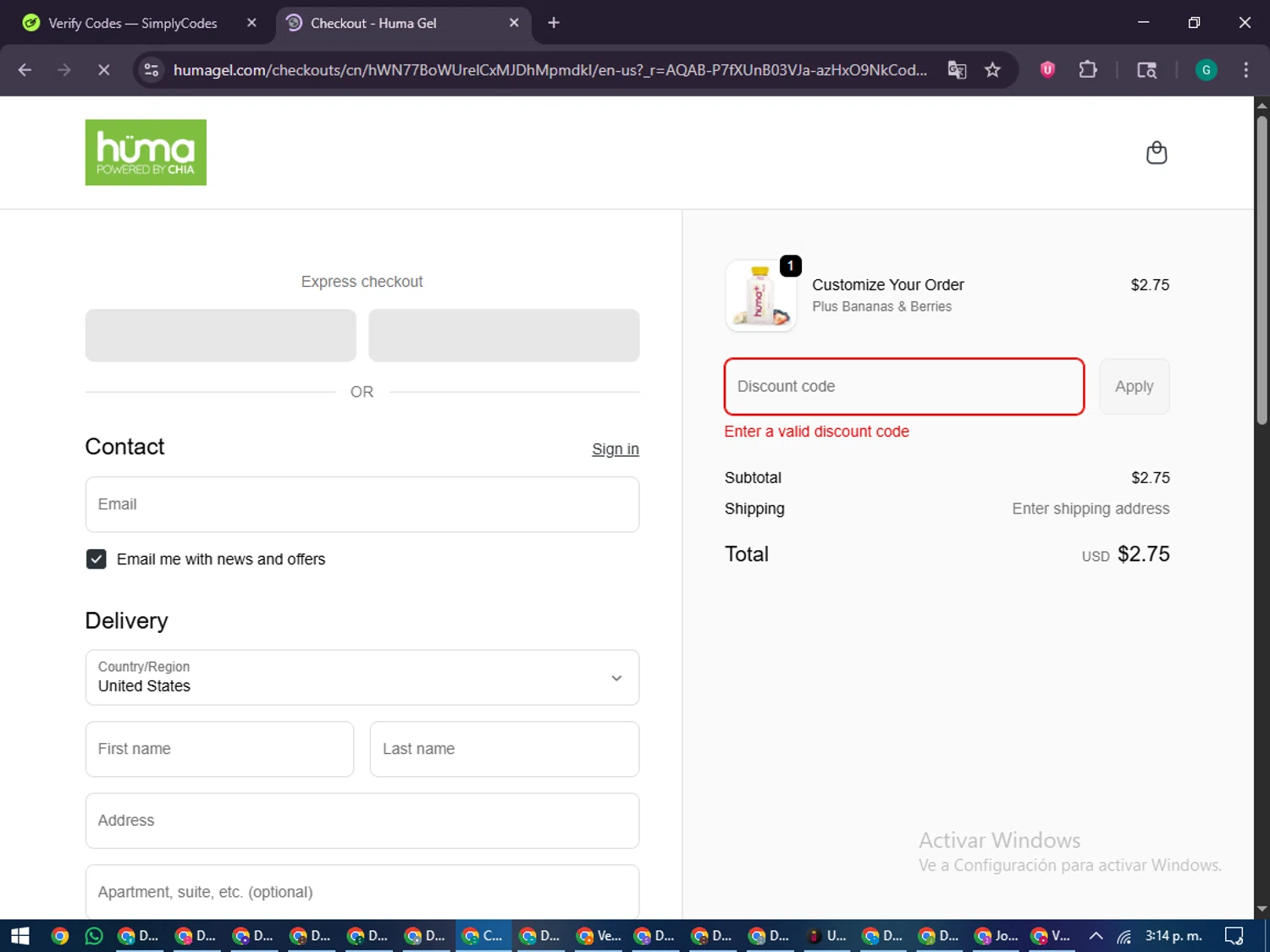Image resolution: width=1270 pixels, height=952 pixels.
Task: Open the Chrome three-dot menu
Action: point(1245,70)
